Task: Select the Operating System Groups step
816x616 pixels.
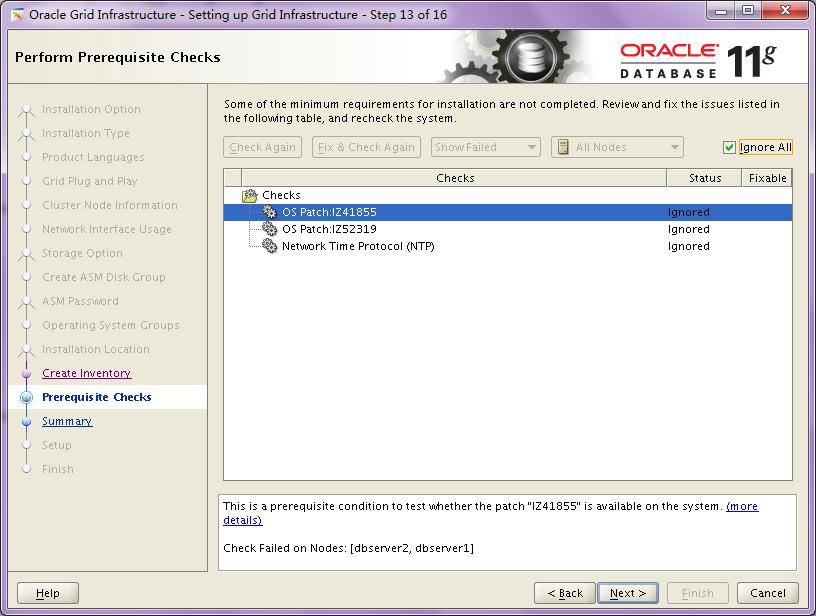Action: click(x=111, y=325)
